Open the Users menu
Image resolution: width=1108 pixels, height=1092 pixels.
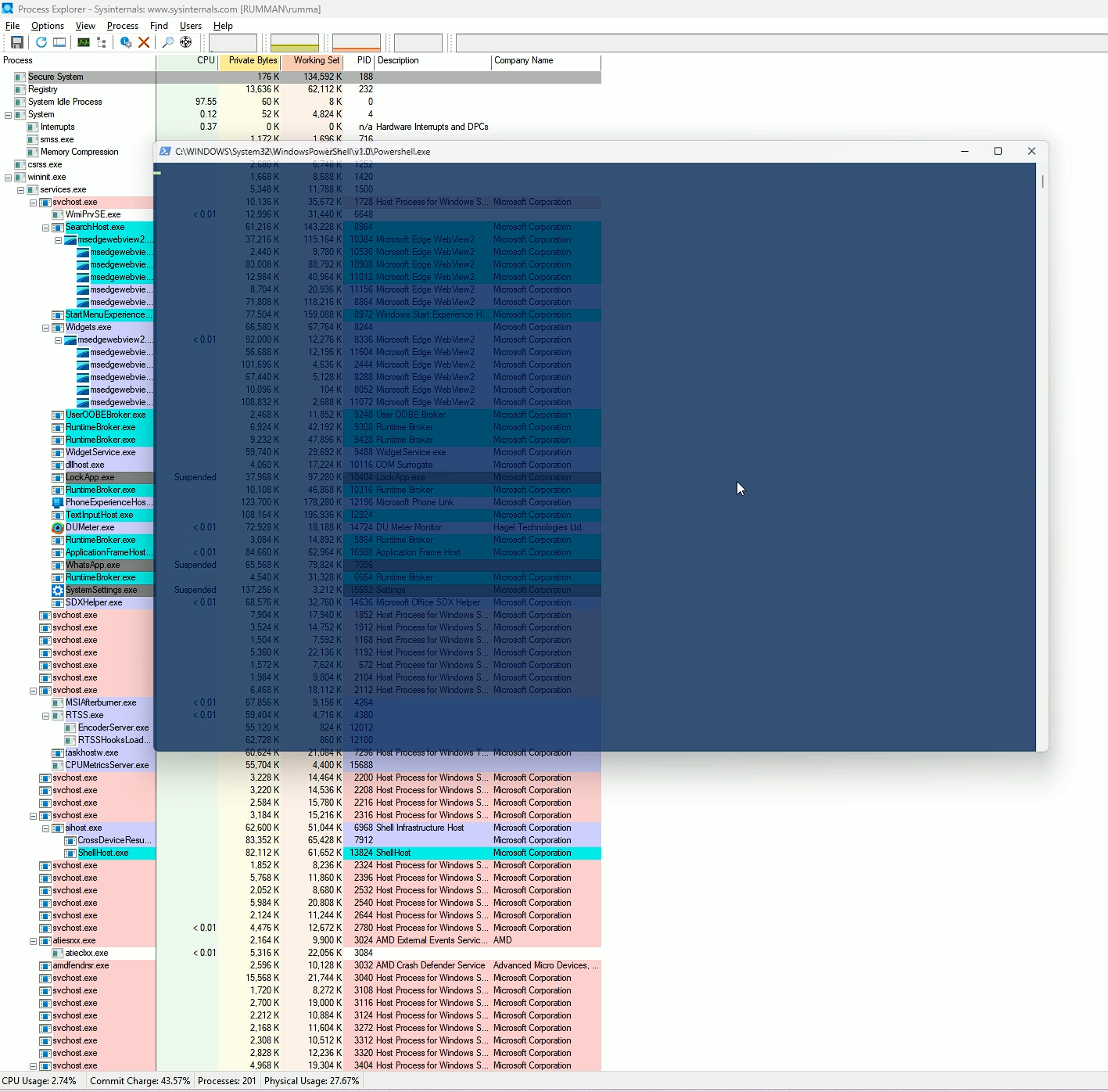pos(191,26)
